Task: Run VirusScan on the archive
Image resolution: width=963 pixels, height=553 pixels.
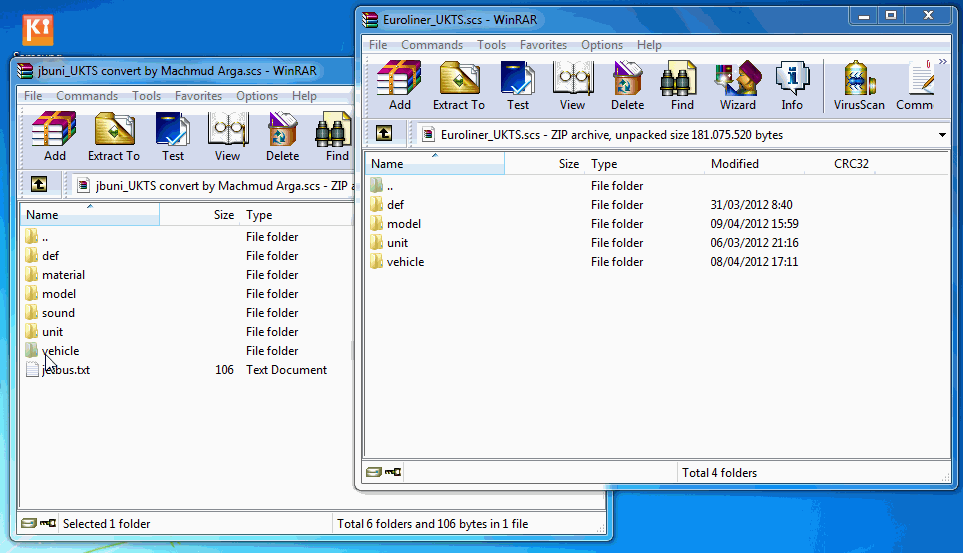Action: click(859, 86)
